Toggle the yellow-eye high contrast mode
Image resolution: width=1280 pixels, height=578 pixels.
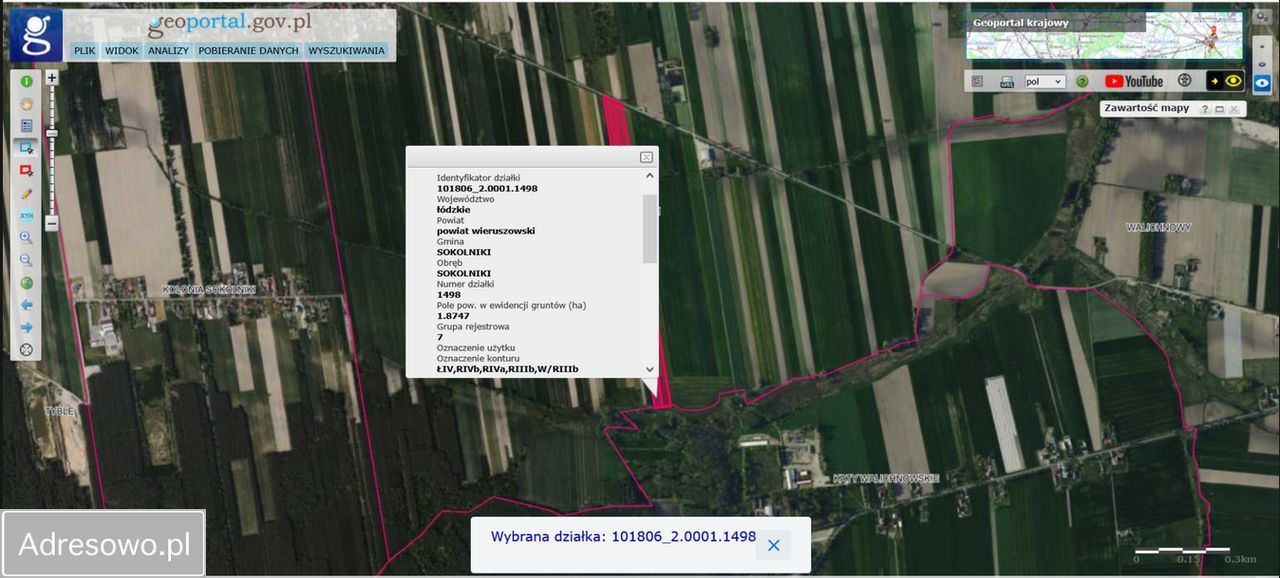tap(1226, 81)
